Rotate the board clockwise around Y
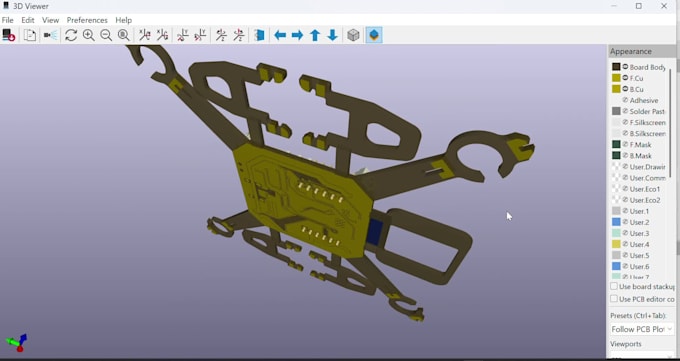680x361 pixels. 183,35
